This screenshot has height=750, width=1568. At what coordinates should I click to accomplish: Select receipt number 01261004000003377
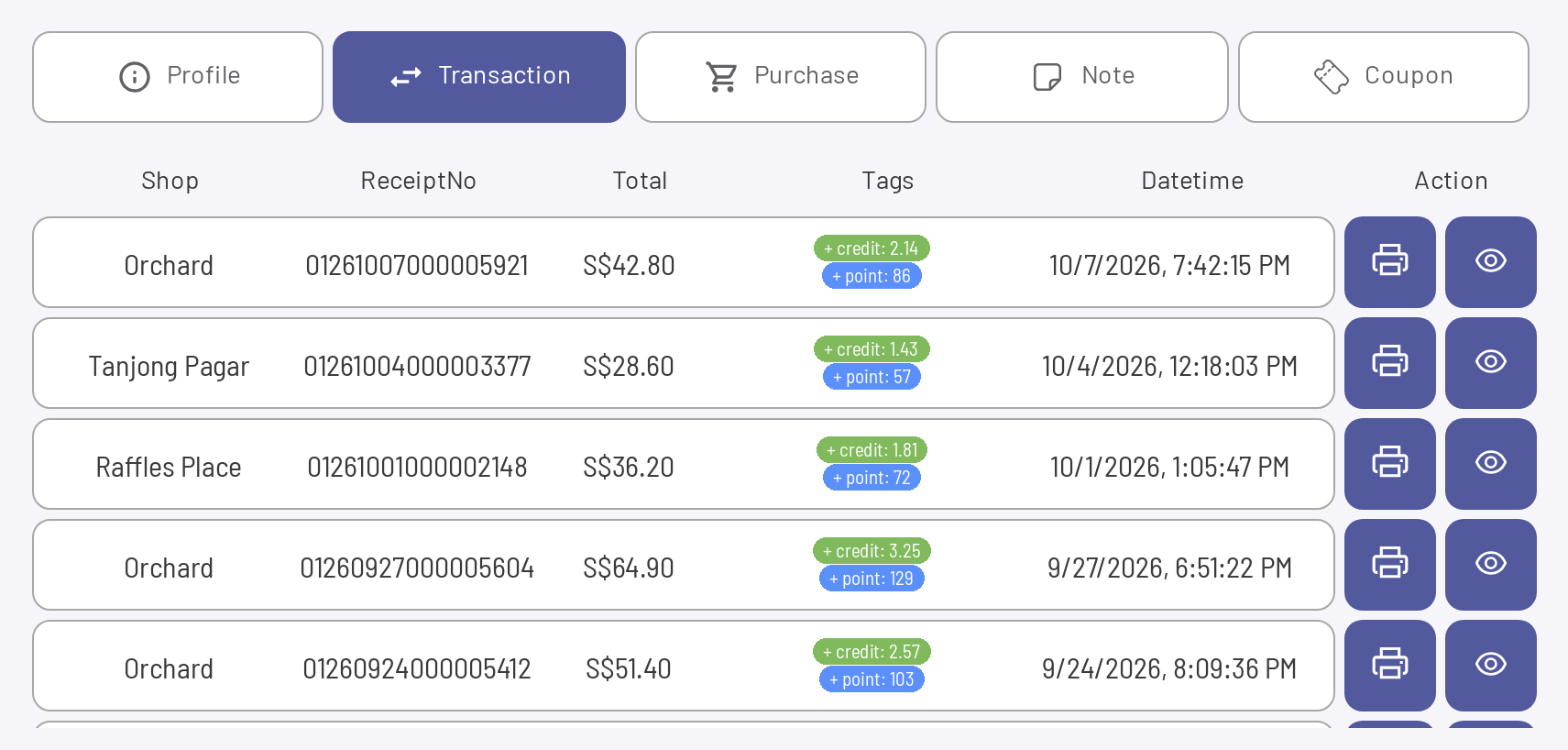click(x=417, y=367)
